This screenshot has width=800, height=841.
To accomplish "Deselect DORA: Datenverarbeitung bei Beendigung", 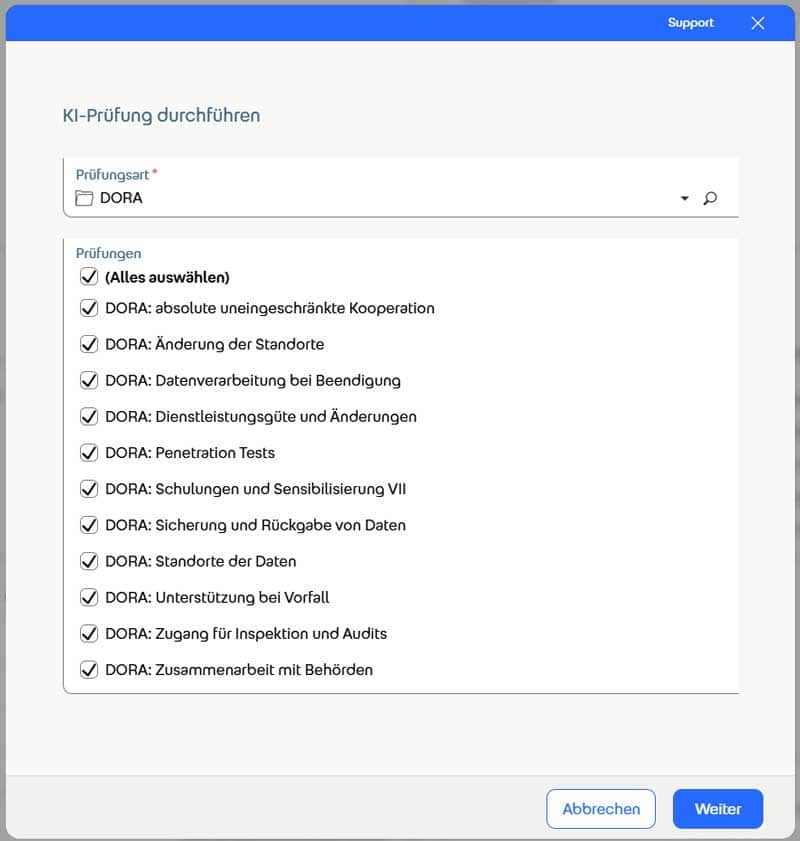I will pyautogui.click(x=89, y=380).
